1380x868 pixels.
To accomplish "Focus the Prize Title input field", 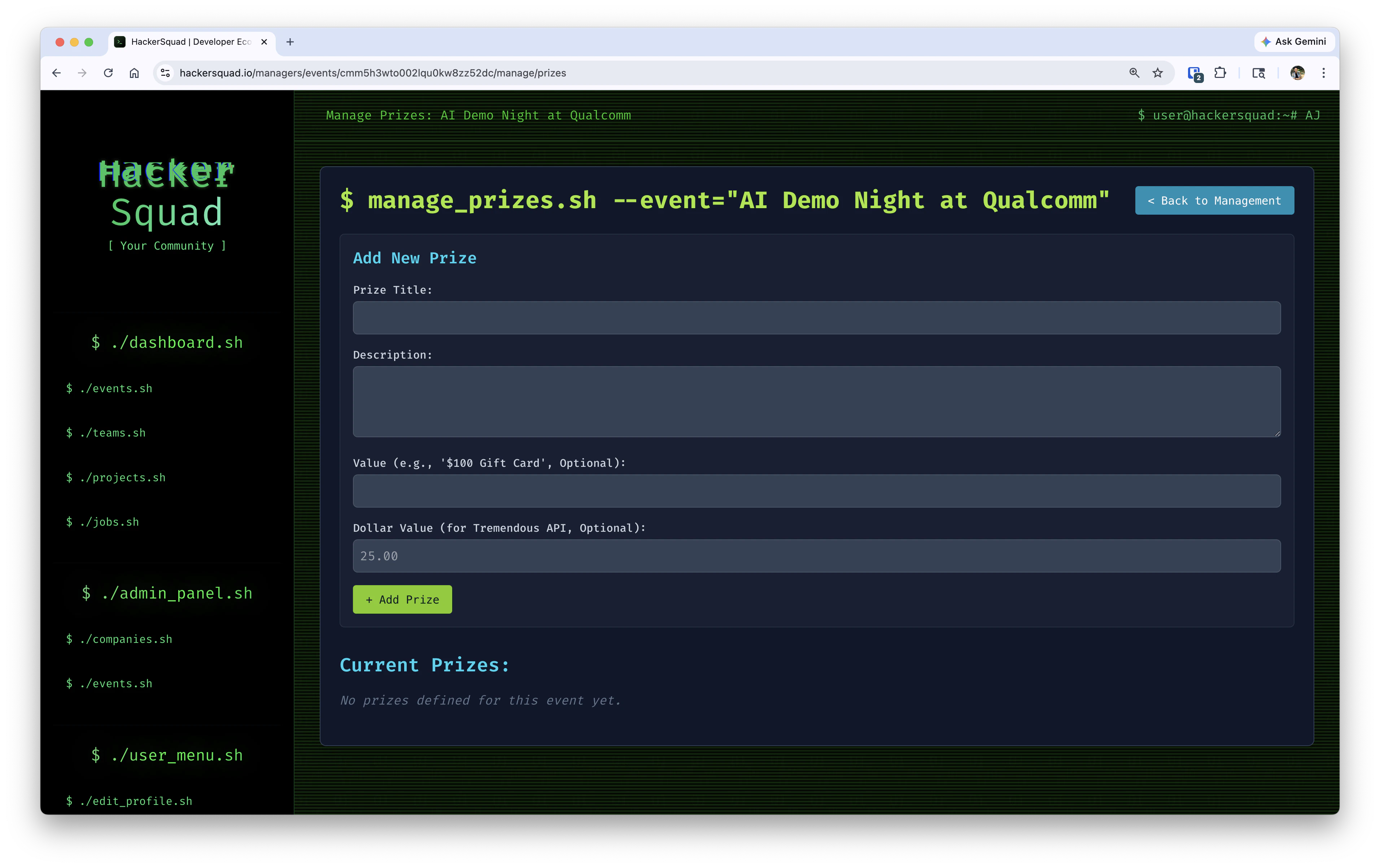I will click(816, 318).
